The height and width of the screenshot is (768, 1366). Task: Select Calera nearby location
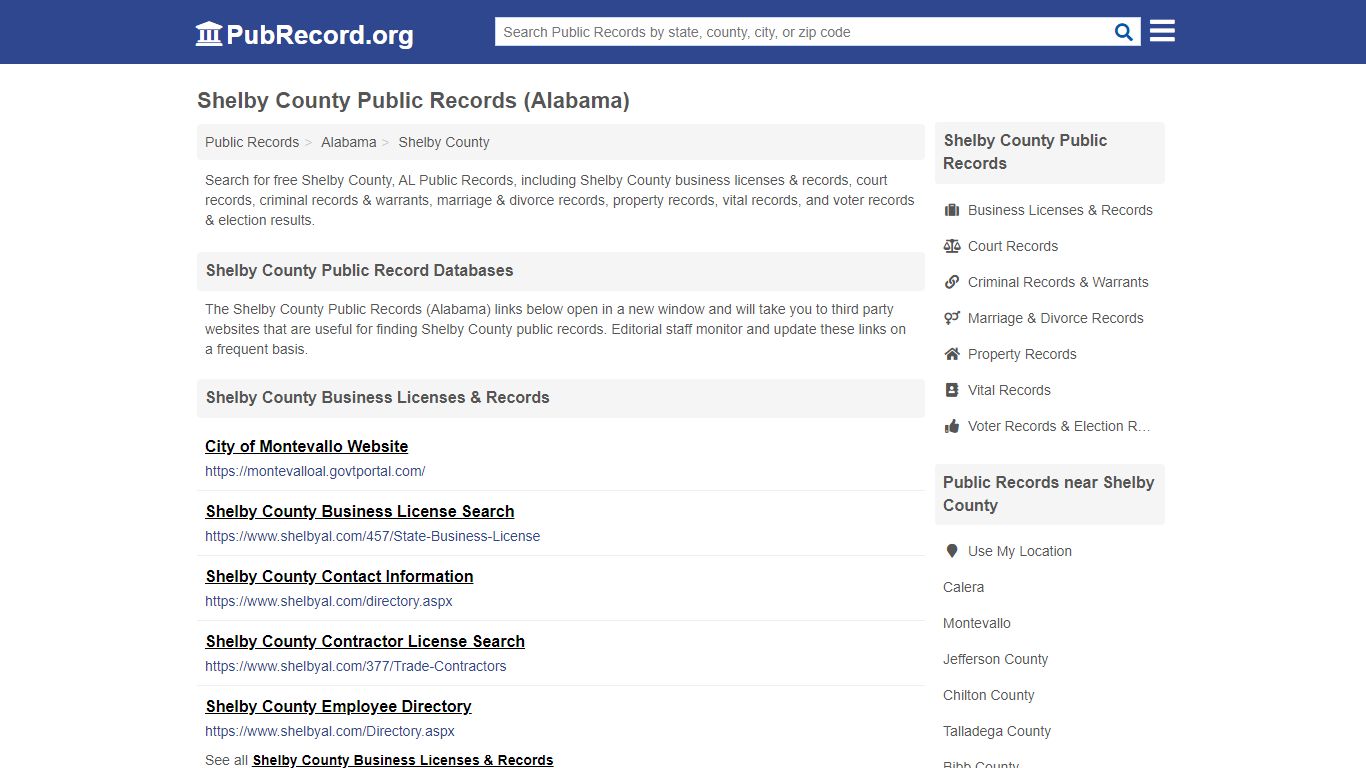[x=963, y=587]
